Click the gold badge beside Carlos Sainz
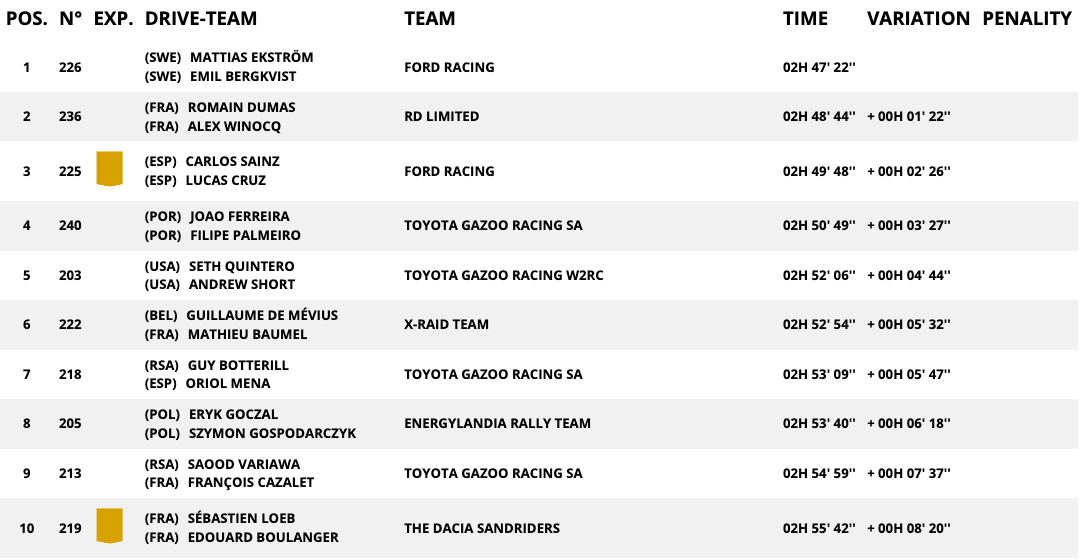This screenshot has height=560, width=1079. (x=109, y=169)
